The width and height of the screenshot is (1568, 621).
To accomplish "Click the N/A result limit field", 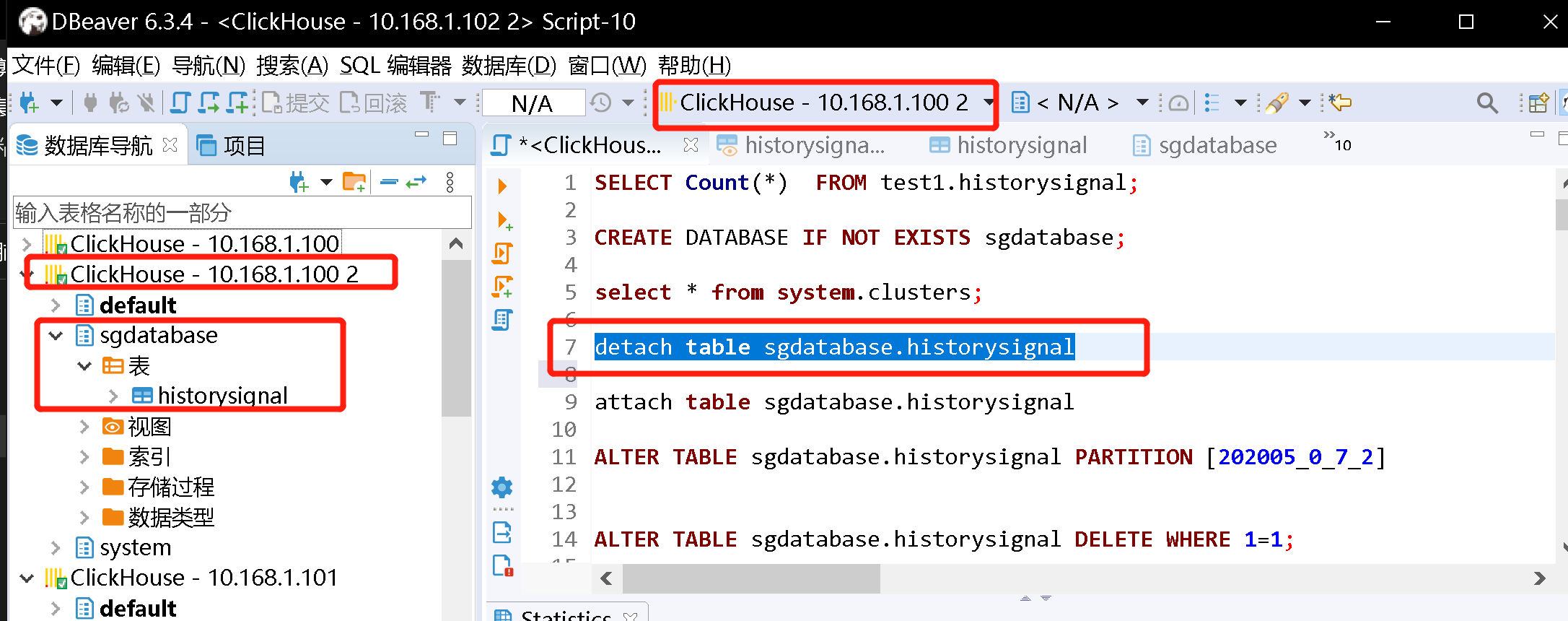I will coord(533,103).
